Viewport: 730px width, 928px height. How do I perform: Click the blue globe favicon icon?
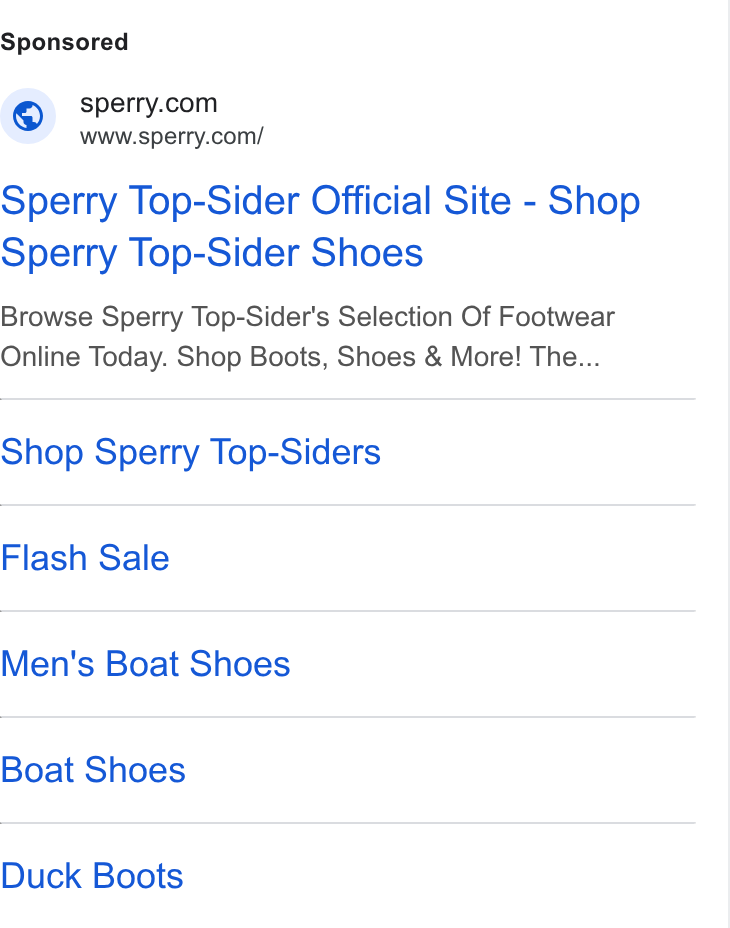pos(28,116)
